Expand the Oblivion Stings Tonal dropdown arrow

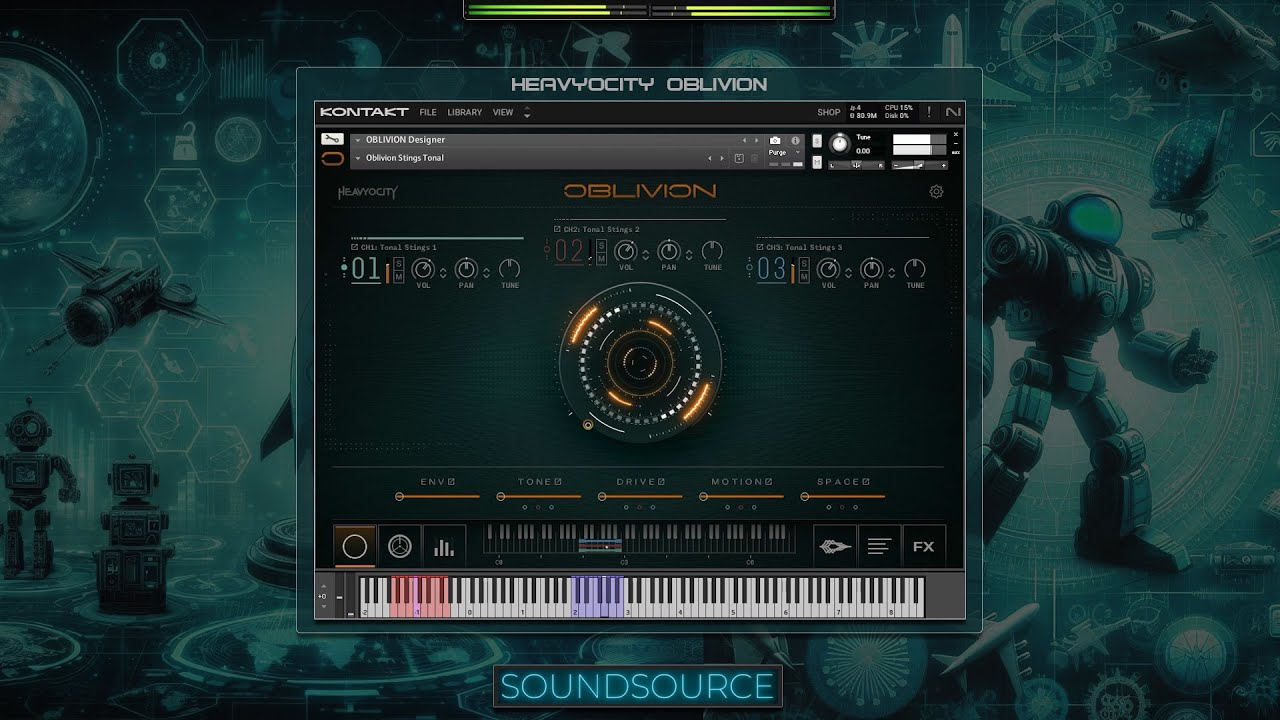358,158
